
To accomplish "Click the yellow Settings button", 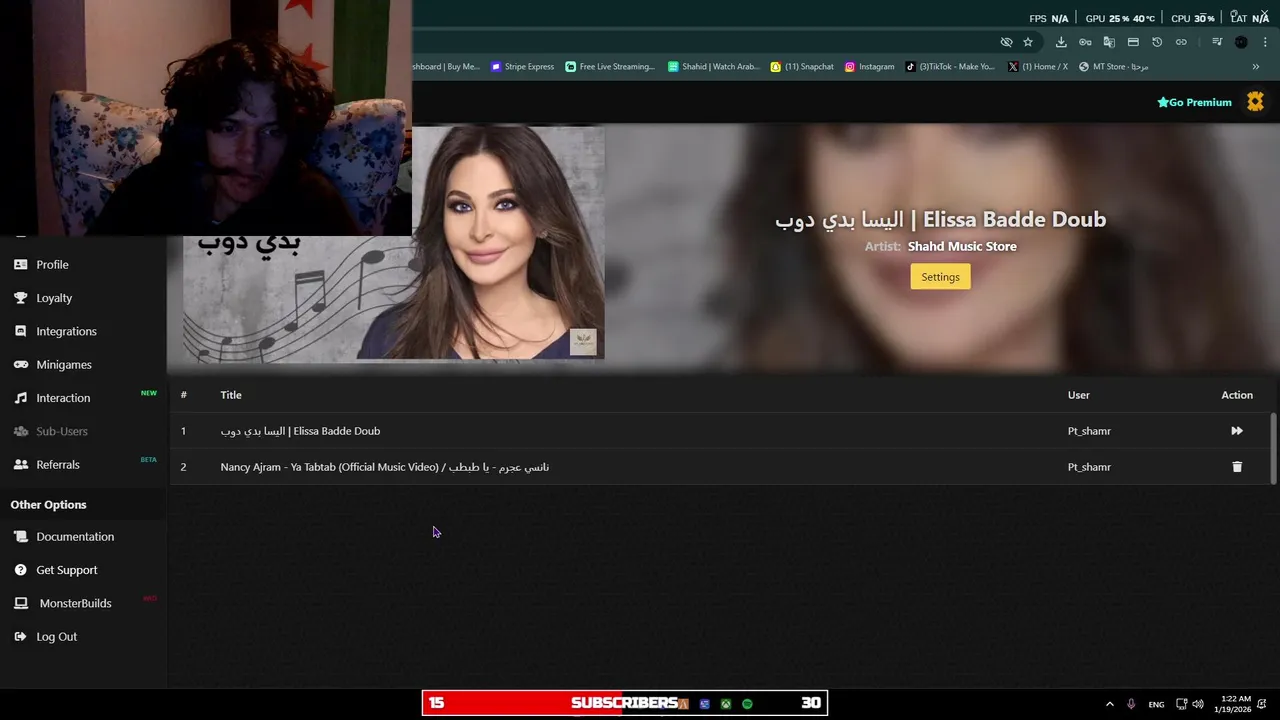I will [x=940, y=277].
